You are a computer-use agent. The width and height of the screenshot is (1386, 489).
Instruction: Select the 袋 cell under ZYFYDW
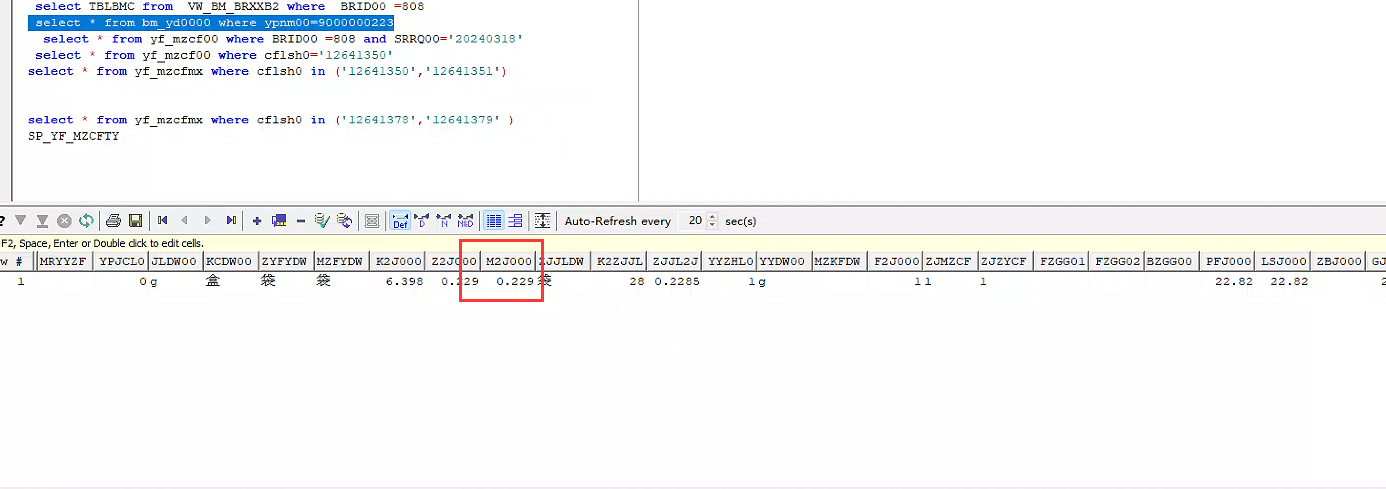(x=286, y=282)
